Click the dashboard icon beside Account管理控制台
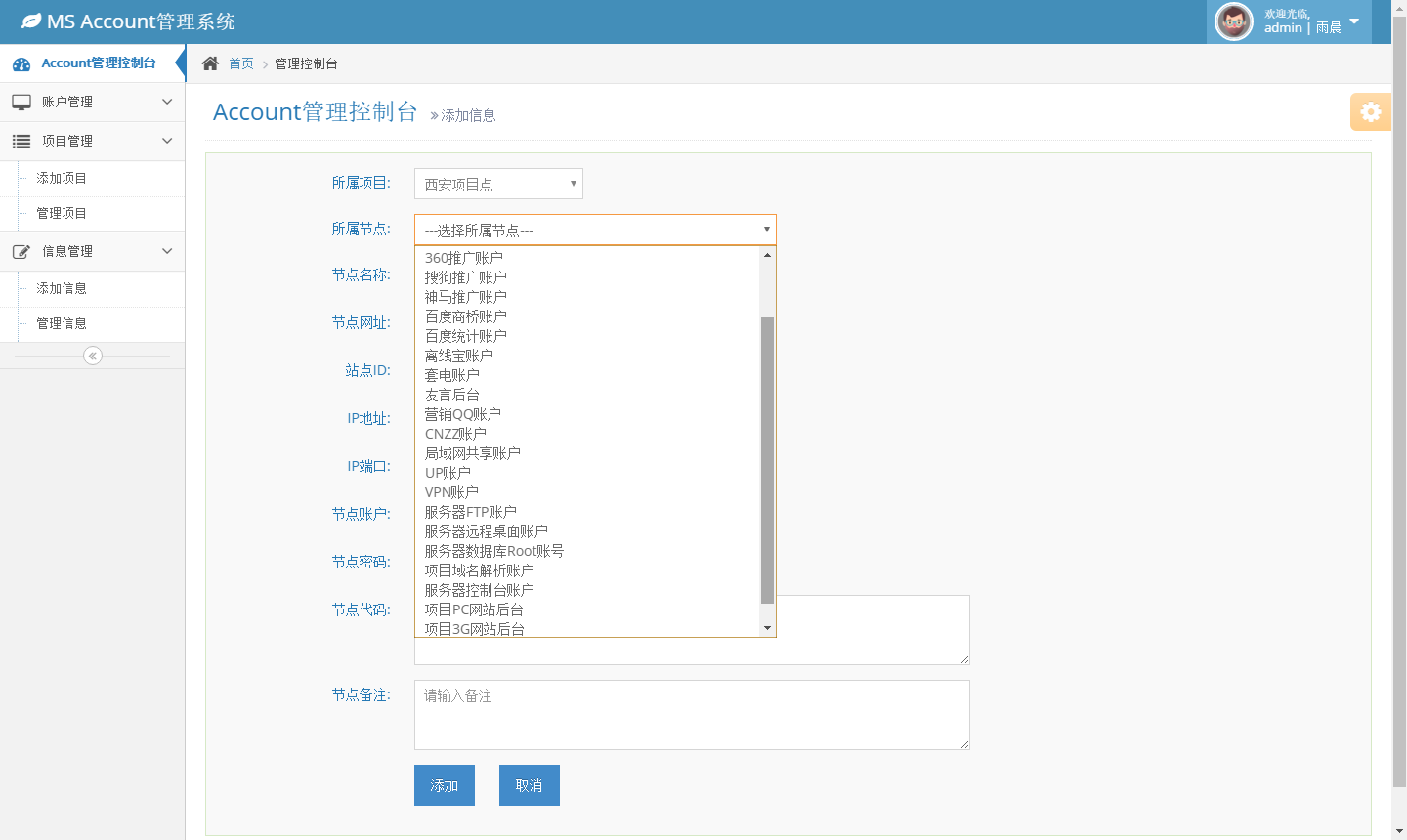Screen dimensions: 1407x840 pyautogui.click(x=21, y=63)
